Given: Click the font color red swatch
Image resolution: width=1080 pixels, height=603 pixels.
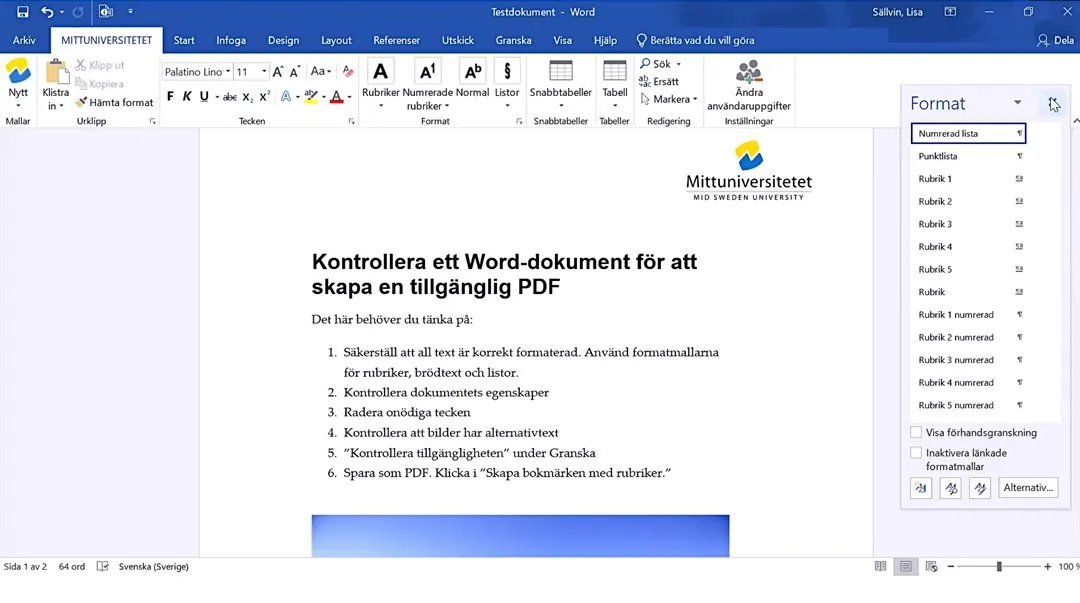Looking at the screenshot, I should click(x=336, y=96).
